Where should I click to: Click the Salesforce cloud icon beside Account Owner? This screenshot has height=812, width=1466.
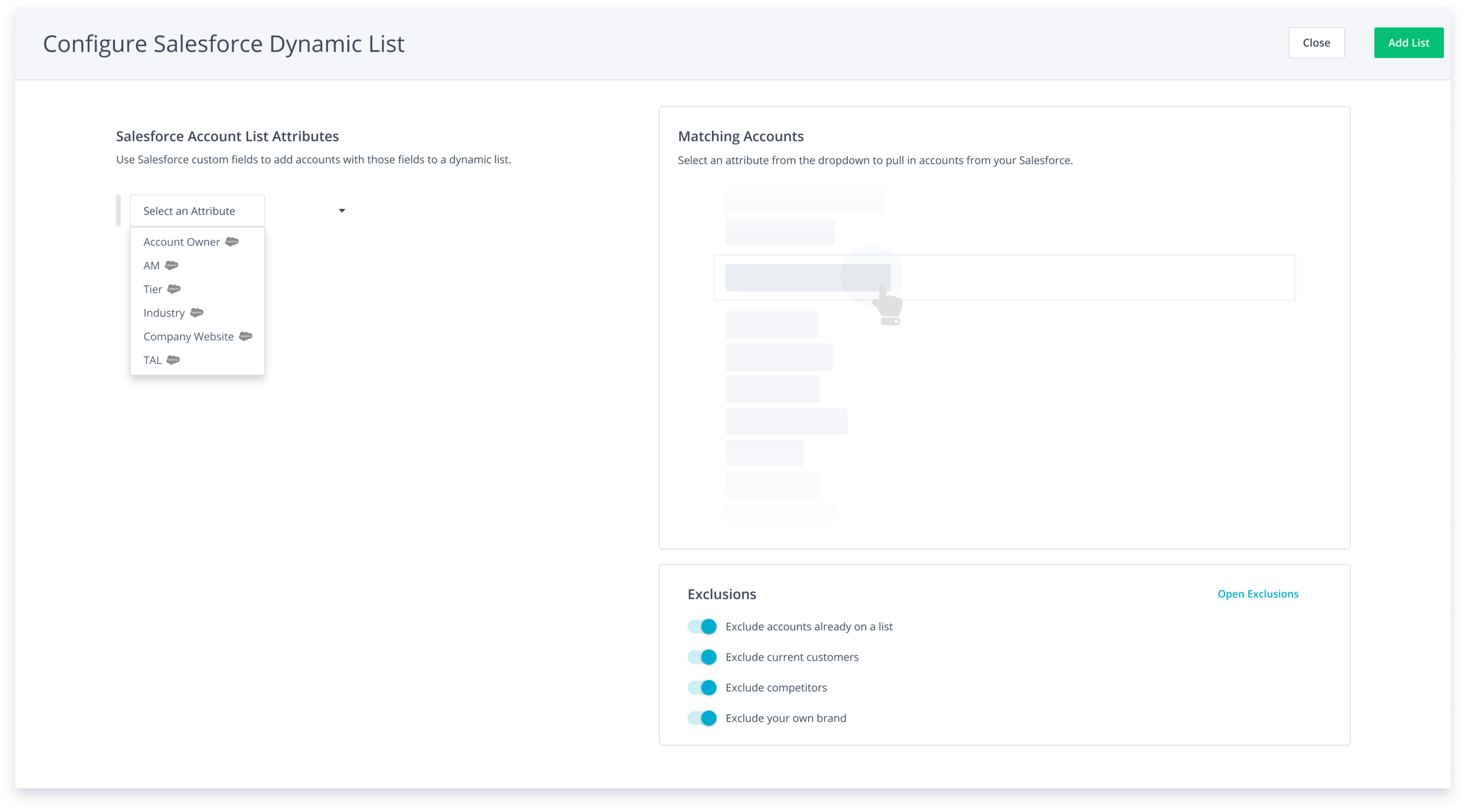click(x=232, y=242)
